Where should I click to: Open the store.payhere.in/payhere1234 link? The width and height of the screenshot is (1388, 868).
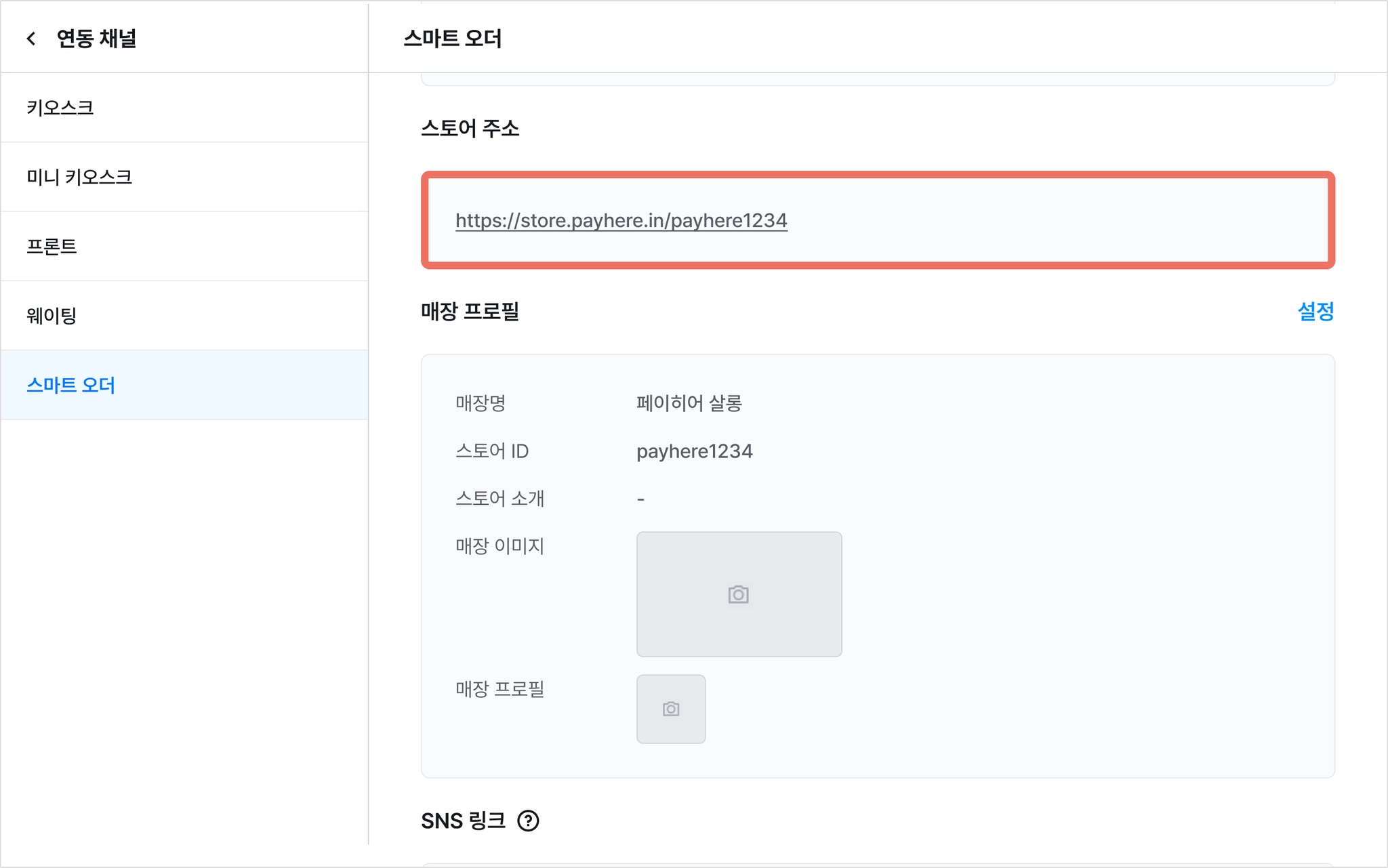[x=621, y=220]
